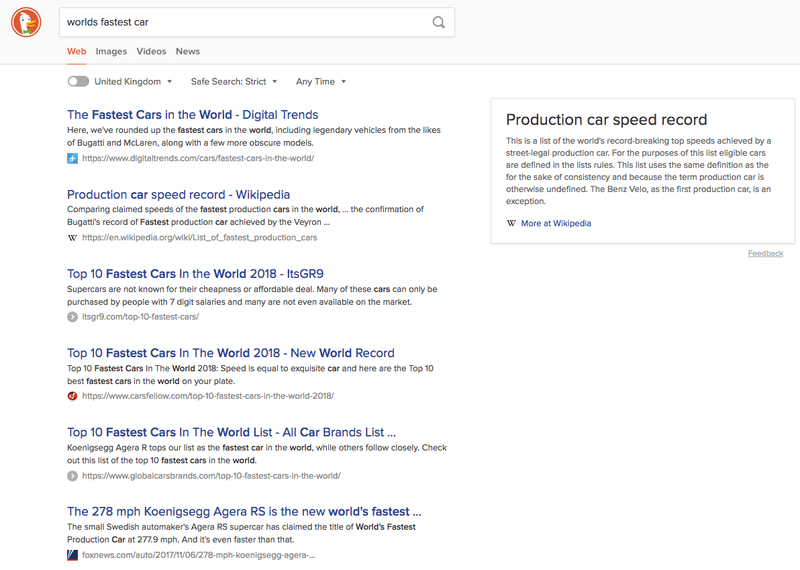
Task: Switch to the Videos tab
Action: pos(151,52)
